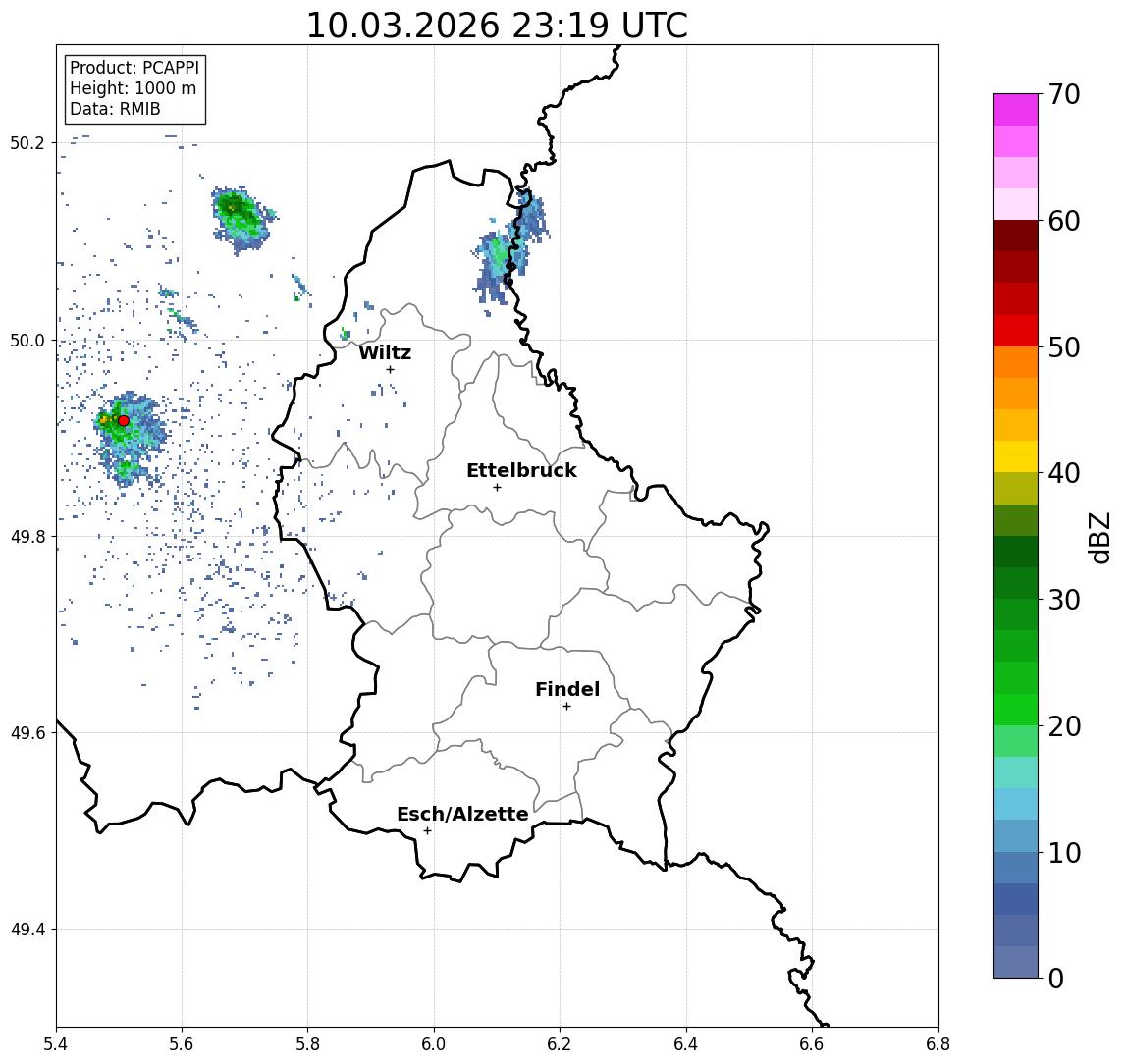Click the latitude tick label 49.6
This screenshot has height=1064, width=1124.
[x=27, y=733]
